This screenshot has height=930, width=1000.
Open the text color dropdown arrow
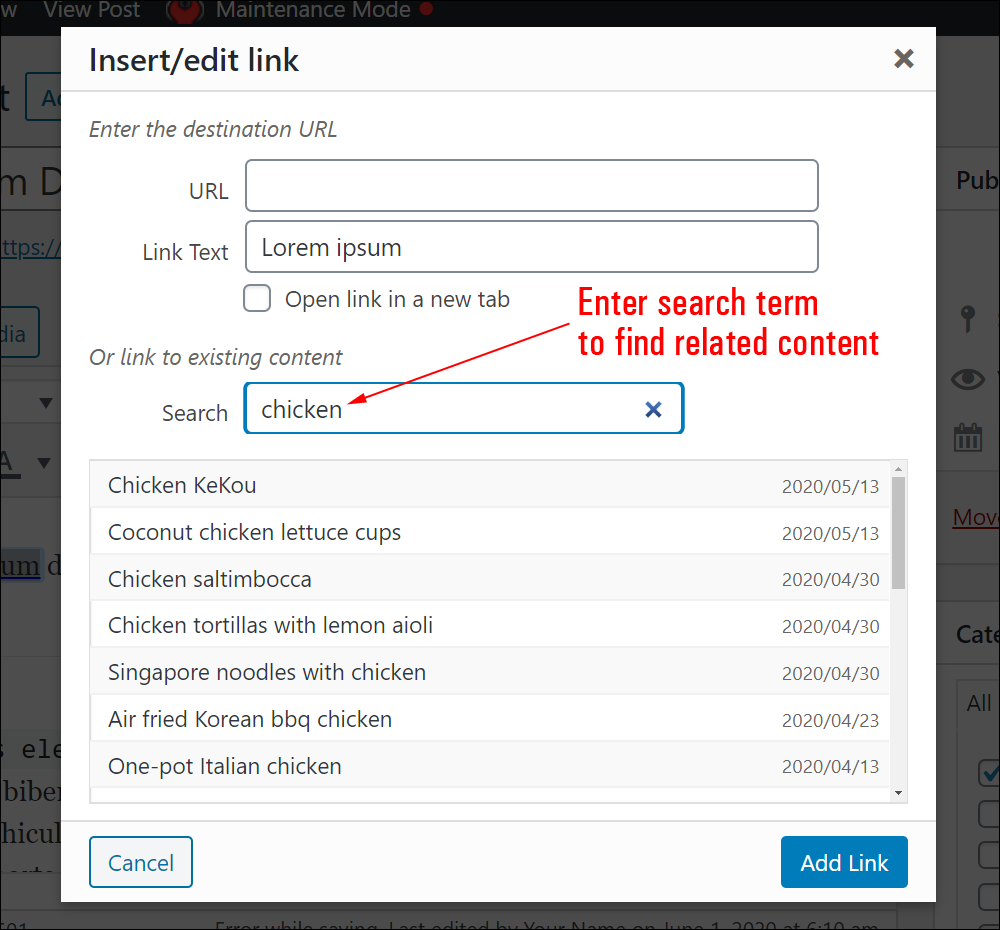tap(44, 462)
